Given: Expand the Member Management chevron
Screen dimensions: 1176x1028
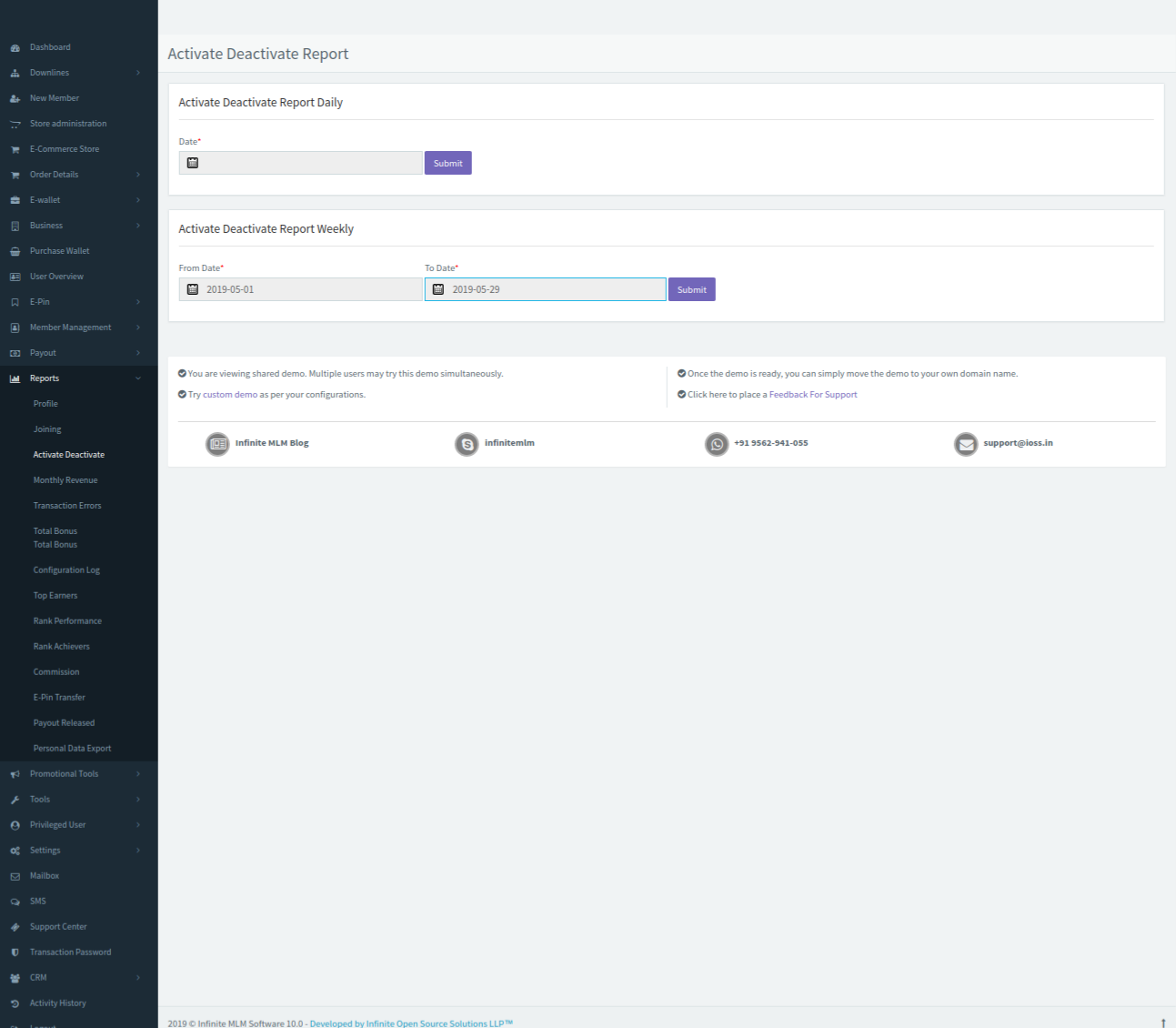Looking at the screenshot, I should [138, 328].
